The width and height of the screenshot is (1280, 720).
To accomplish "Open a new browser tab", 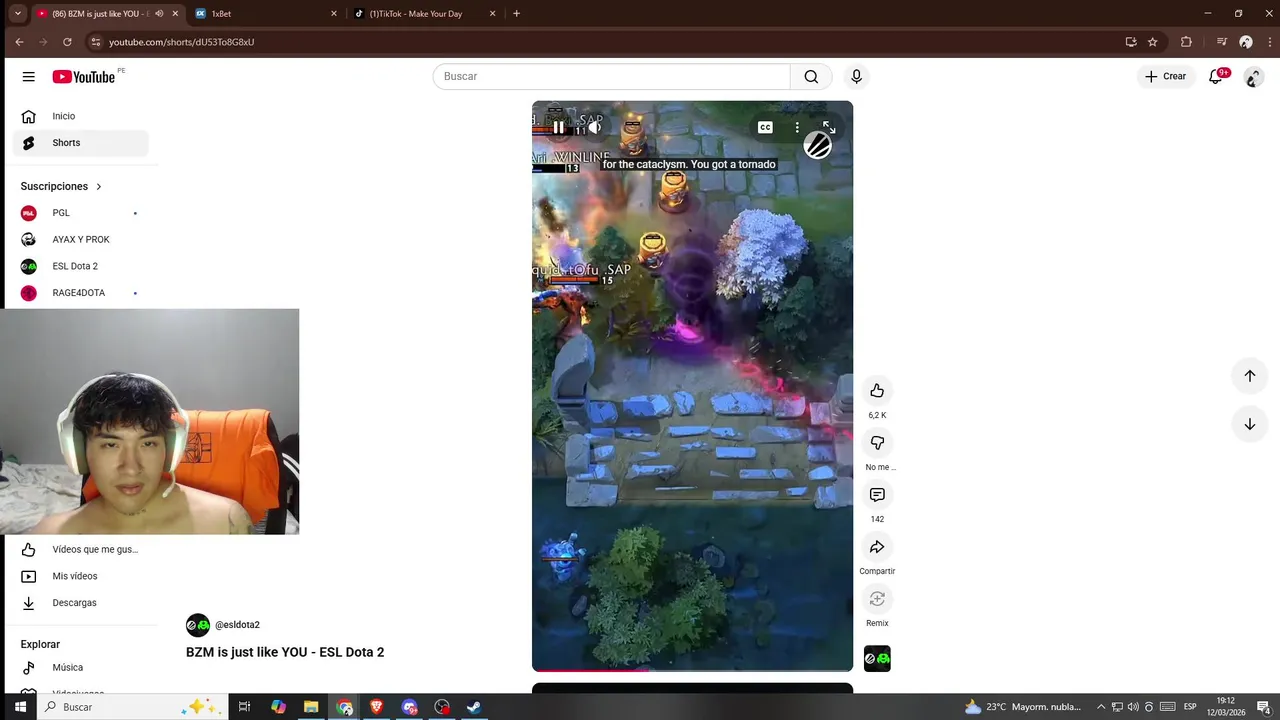I will coord(516,14).
